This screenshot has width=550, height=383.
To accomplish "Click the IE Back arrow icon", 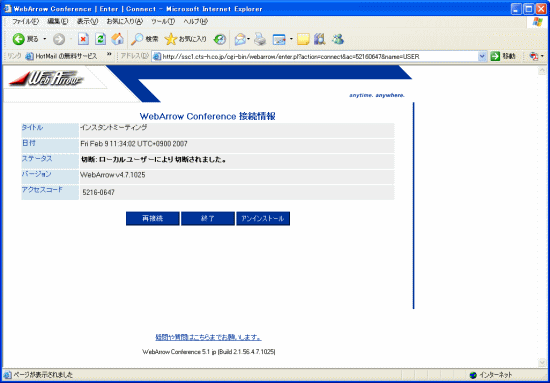I will 19,39.
